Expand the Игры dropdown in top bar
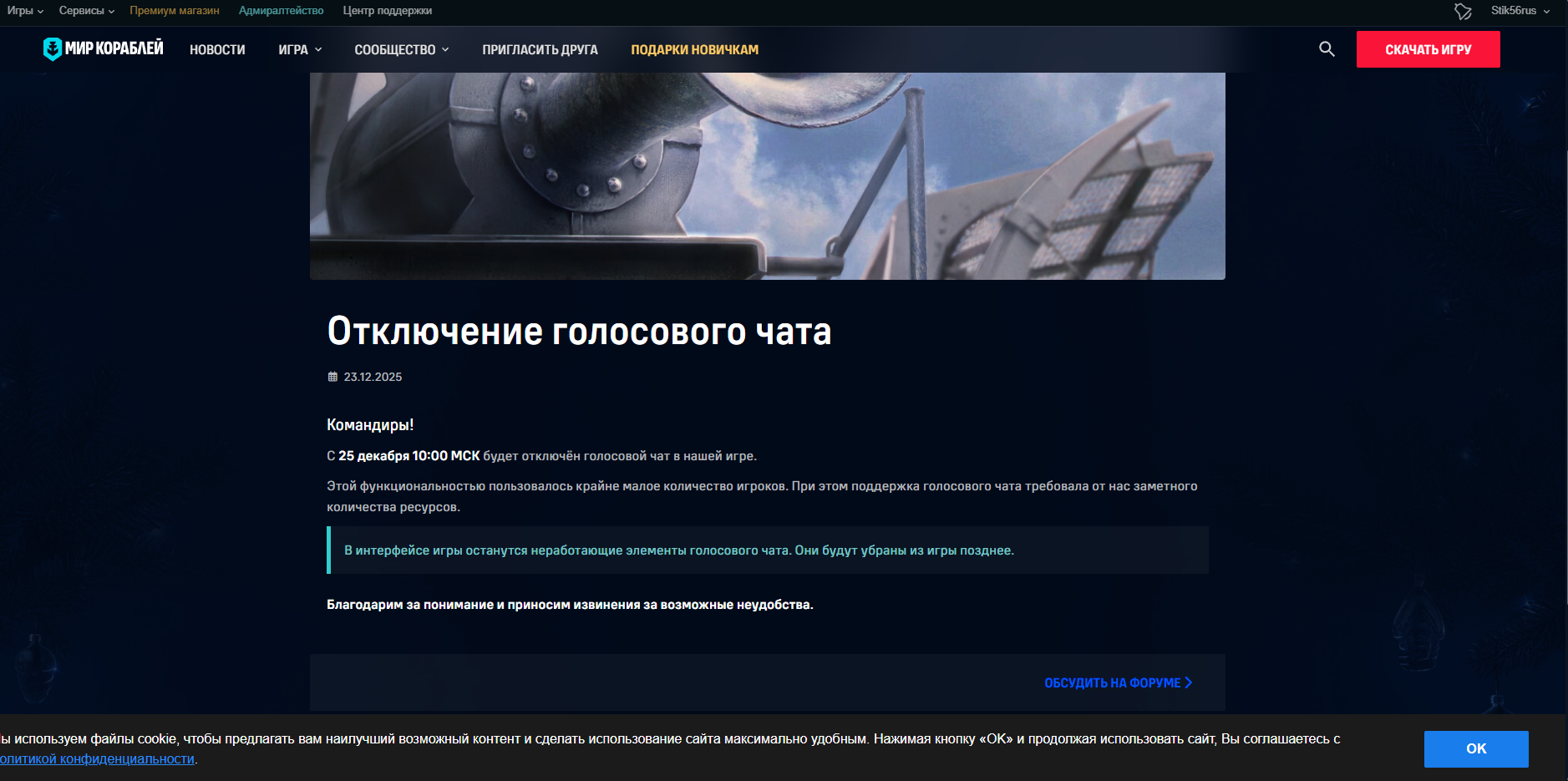Screen dimensions: 1568x781 [25, 11]
